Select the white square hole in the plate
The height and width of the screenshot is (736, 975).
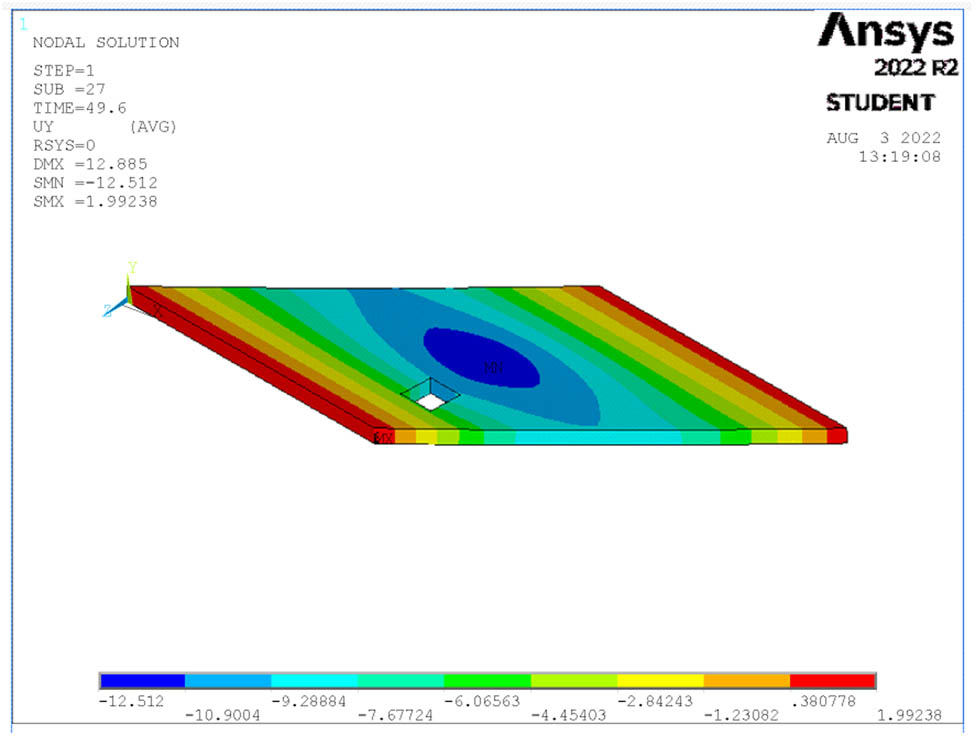click(x=430, y=400)
